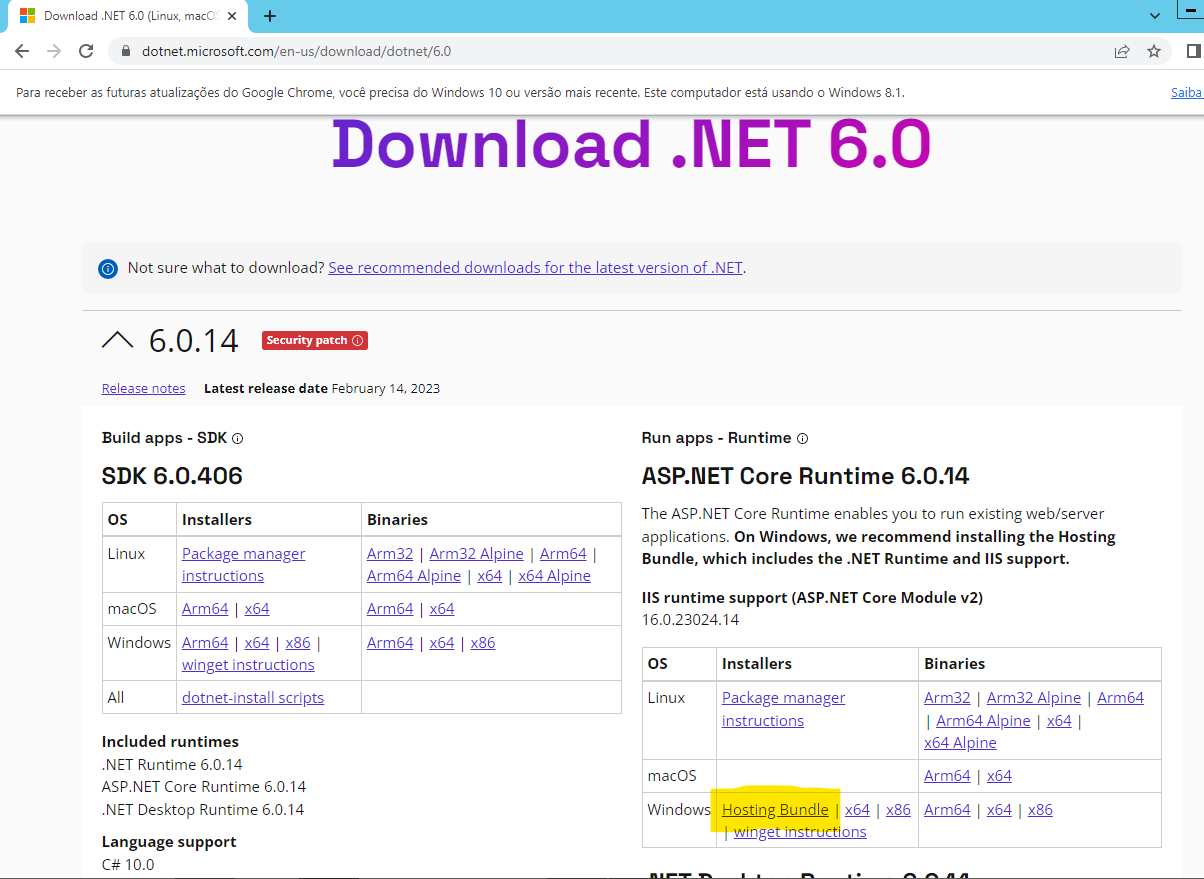Download SDK Windows x86 installer
The image size is (1204, 879).
pos(298,643)
